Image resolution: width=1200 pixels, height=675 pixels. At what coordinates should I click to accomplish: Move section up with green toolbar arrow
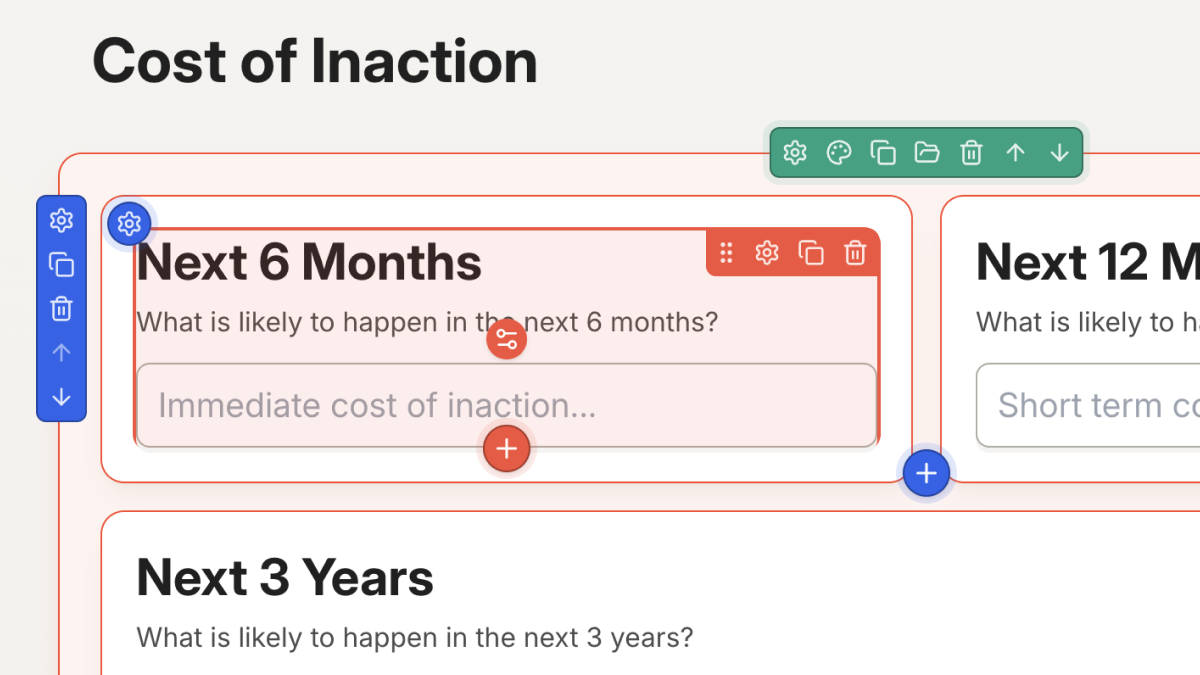pyautogui.click(x=1015, y=153)
